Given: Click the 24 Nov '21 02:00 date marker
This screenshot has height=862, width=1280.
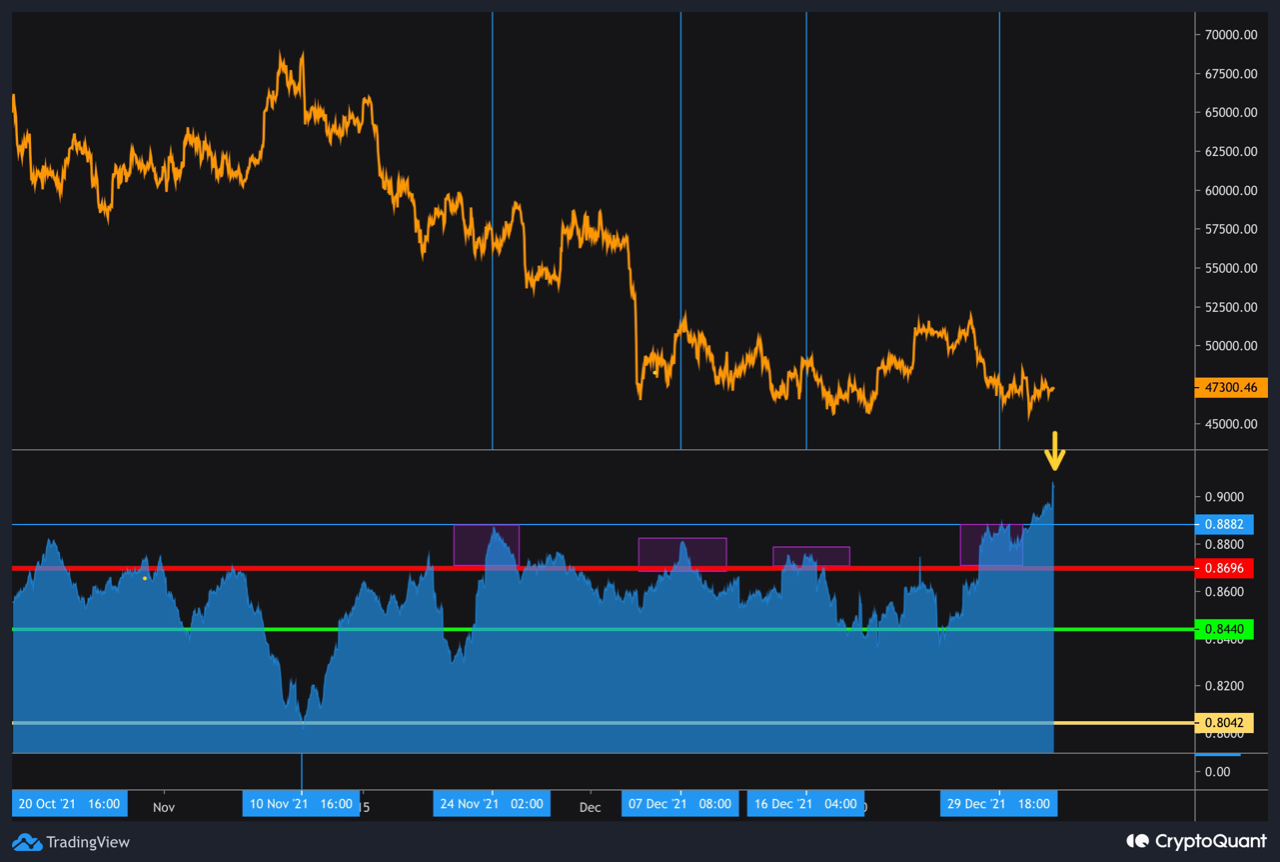Looking at the screenshot, I should (x=491, y=804).
